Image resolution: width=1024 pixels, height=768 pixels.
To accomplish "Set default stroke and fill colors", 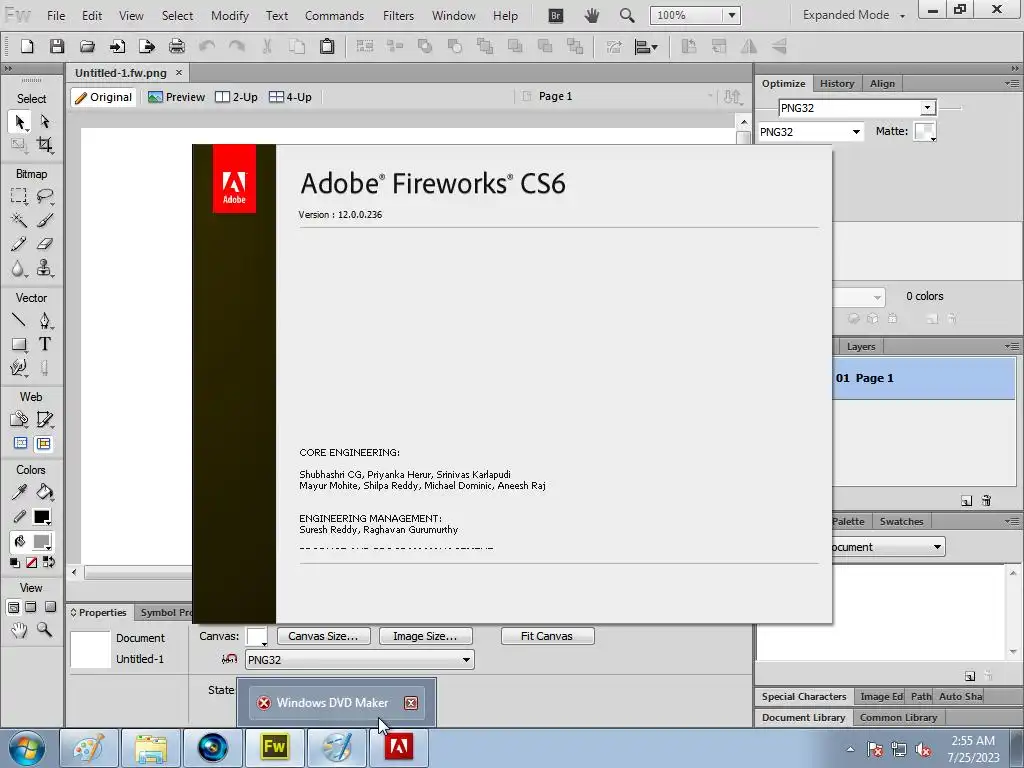I will [x=14, y=562].
